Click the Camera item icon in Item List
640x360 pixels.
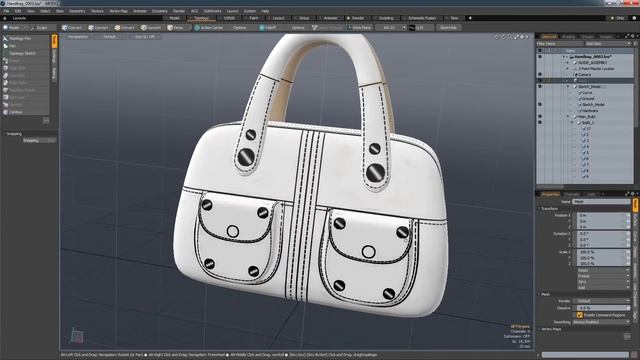coord(576,75)
